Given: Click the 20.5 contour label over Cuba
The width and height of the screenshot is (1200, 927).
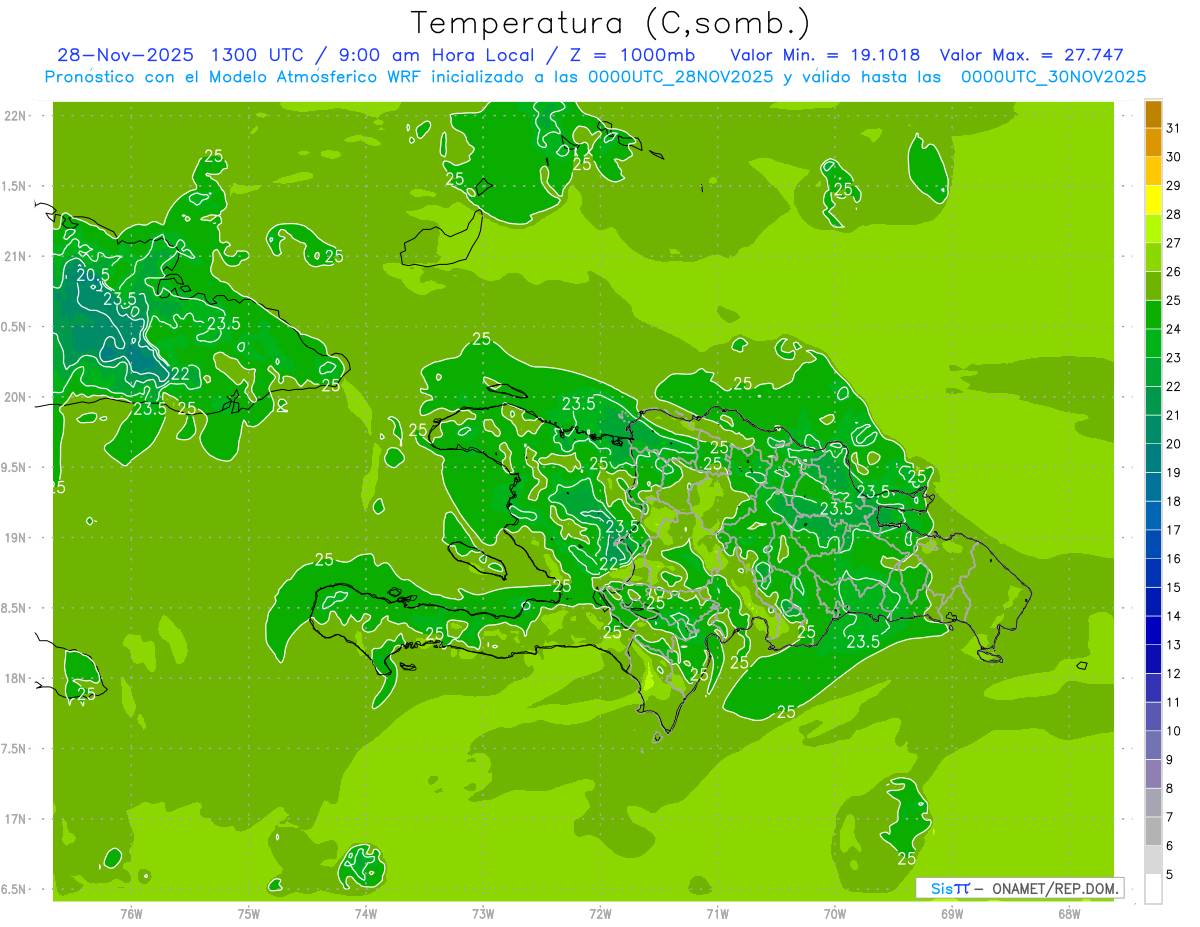Looking at the screenshot, I should (x=93, y=275).
